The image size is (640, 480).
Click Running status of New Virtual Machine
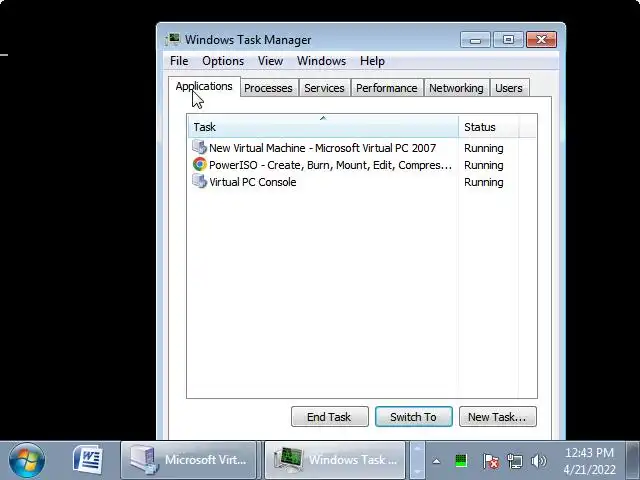tap(484, 148)
